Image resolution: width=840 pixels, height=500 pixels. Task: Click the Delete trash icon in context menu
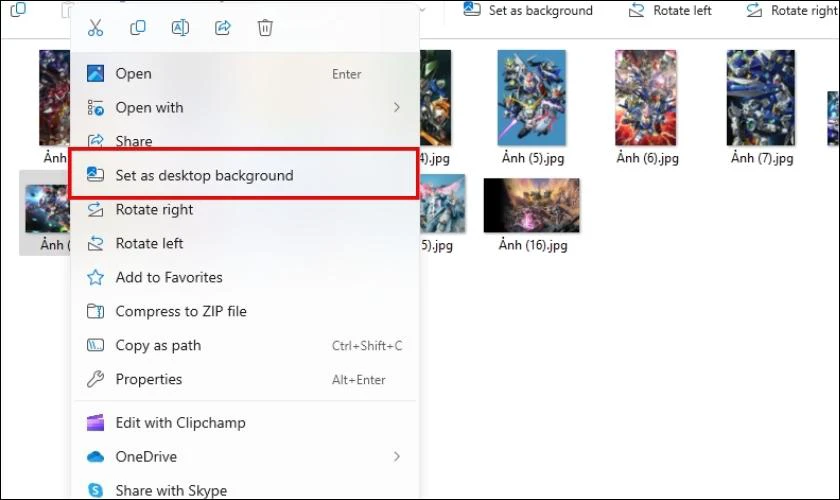265,27
